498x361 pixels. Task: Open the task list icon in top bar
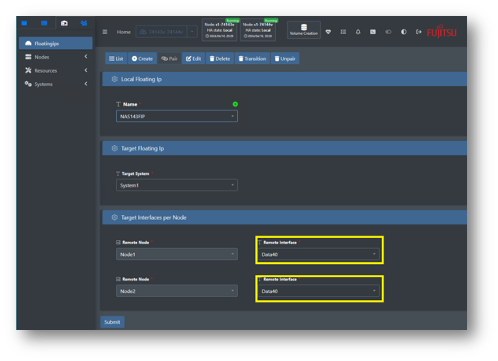[343, 32]
